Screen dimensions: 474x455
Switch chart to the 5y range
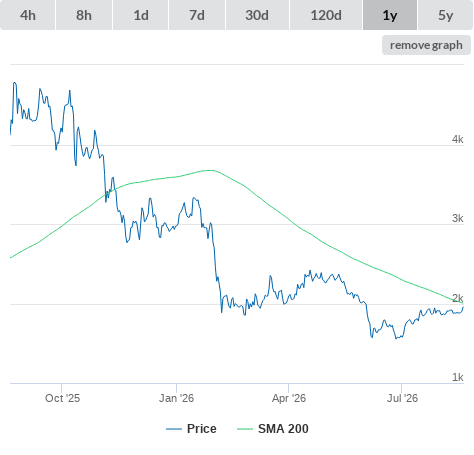tap(445, 15)
